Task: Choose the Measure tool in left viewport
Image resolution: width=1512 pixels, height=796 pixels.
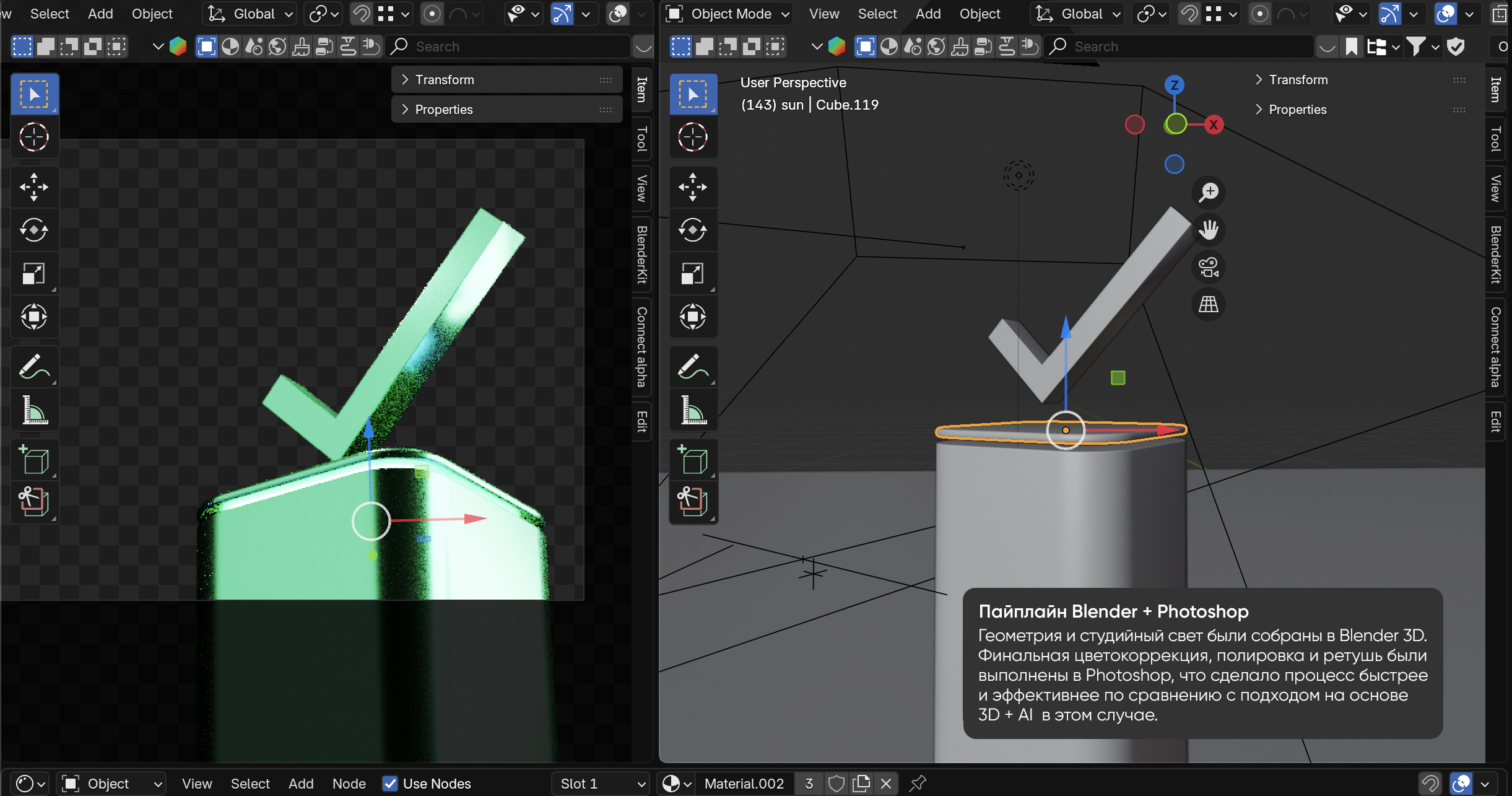Action: tap(34, 409)
